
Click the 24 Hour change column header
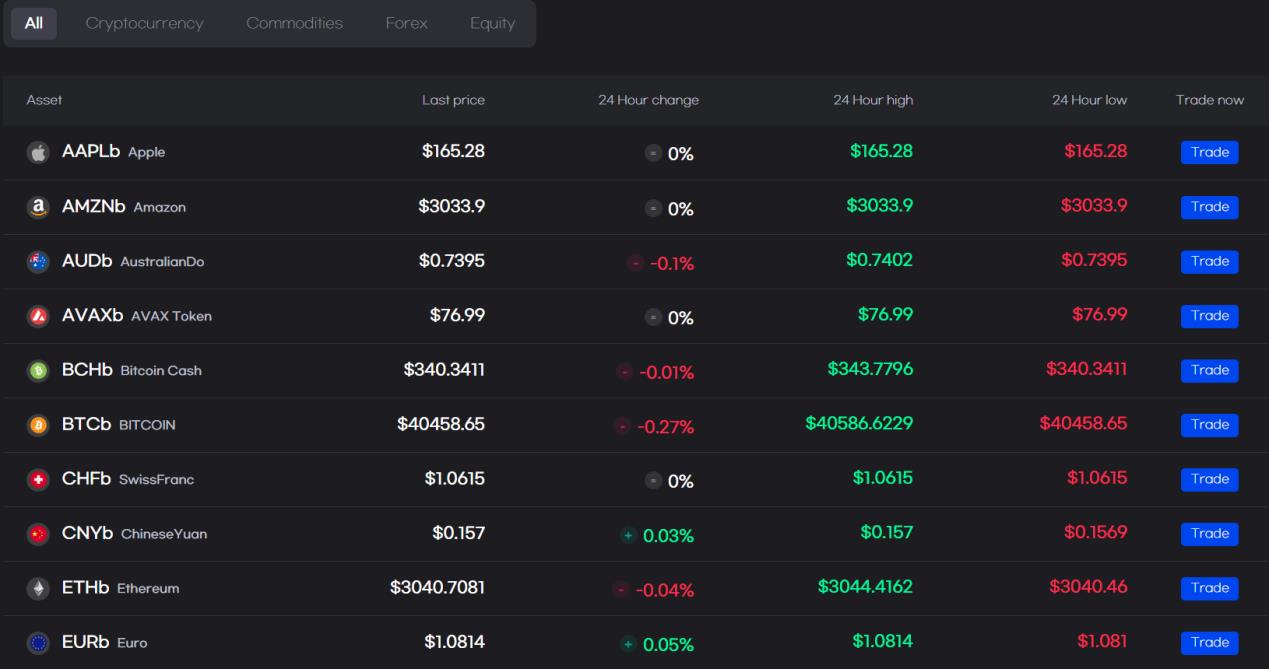tap(648, 100)
